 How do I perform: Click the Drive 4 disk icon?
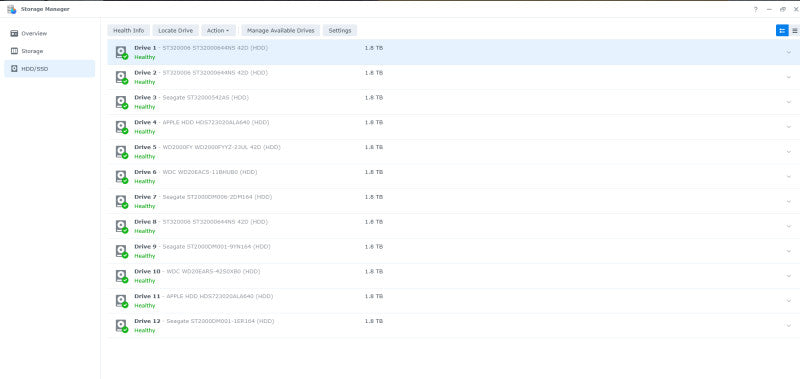point(121,127)
